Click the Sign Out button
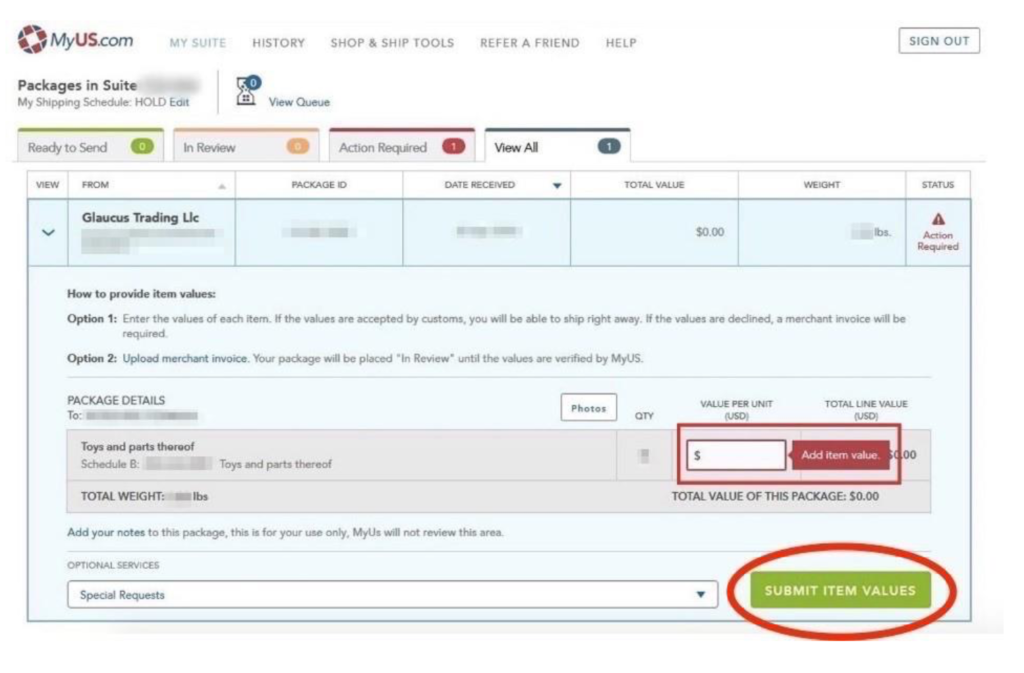 938,41
